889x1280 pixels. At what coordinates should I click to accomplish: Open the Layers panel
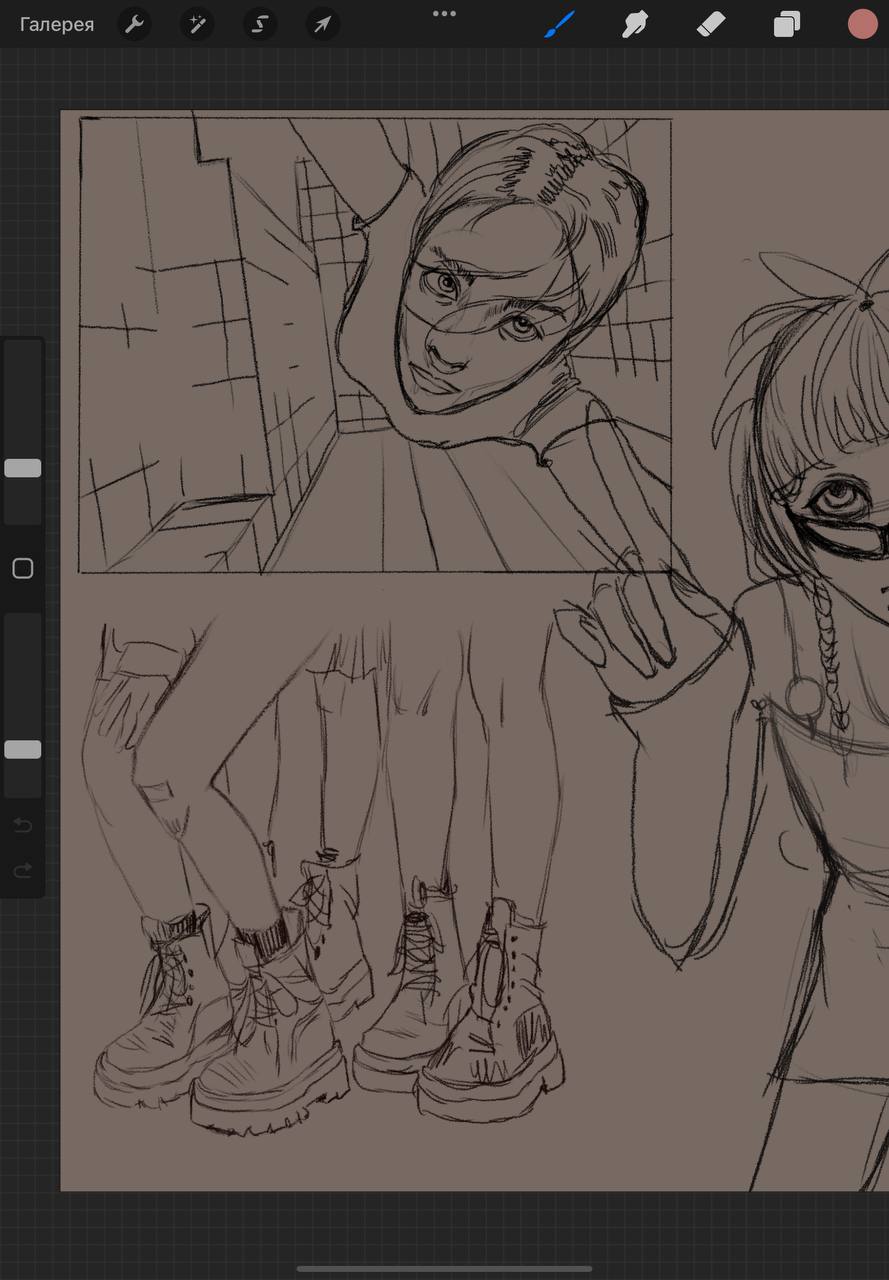coord(787,24)
